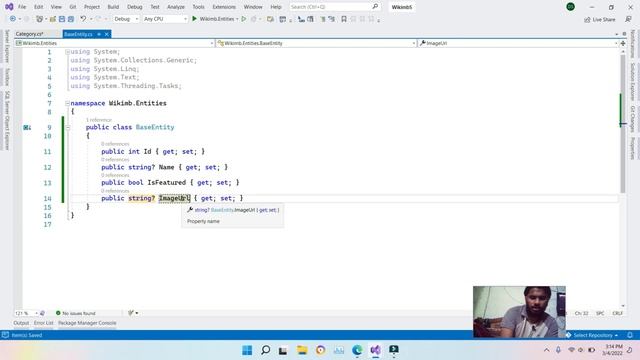Click the feedback icon beside Live Share
The height and width of the screenshot is (360, 640).
coord(628,19)
